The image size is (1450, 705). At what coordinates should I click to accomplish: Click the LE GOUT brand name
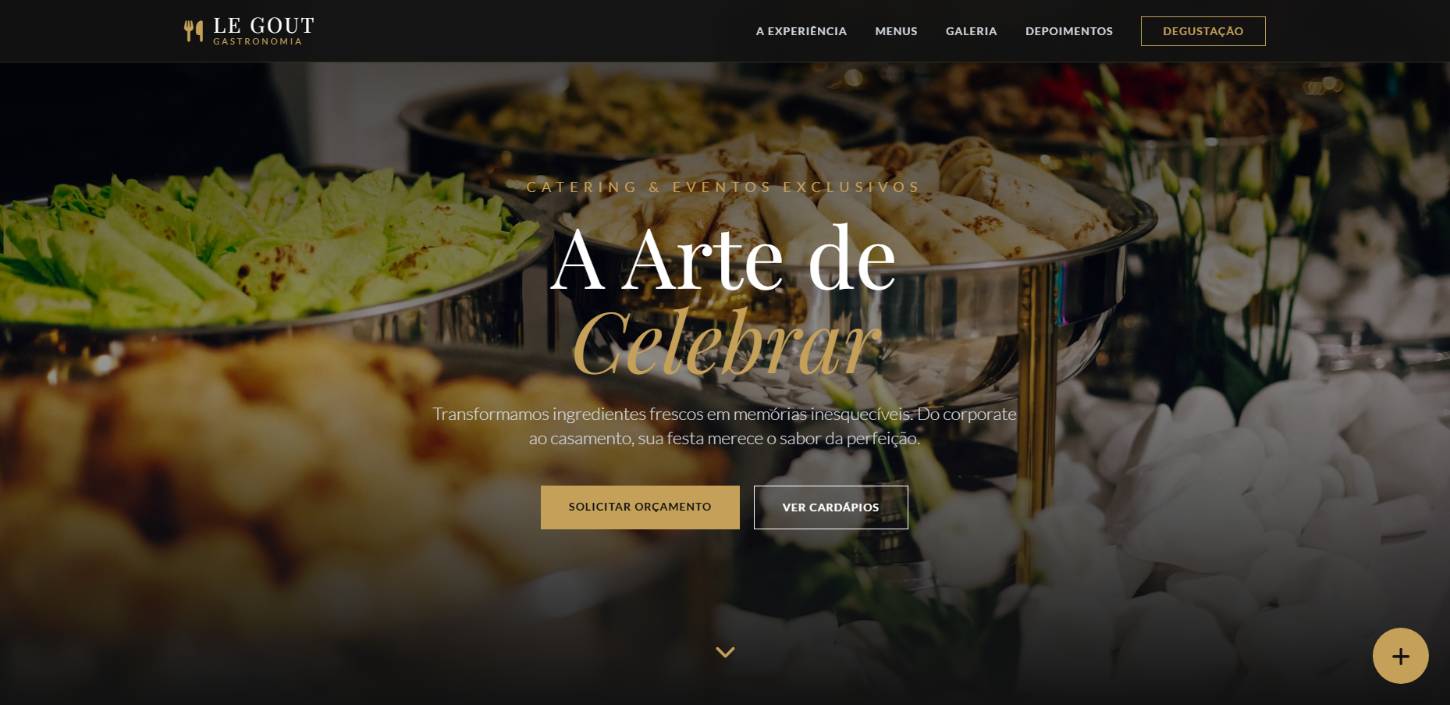(264, 26)
